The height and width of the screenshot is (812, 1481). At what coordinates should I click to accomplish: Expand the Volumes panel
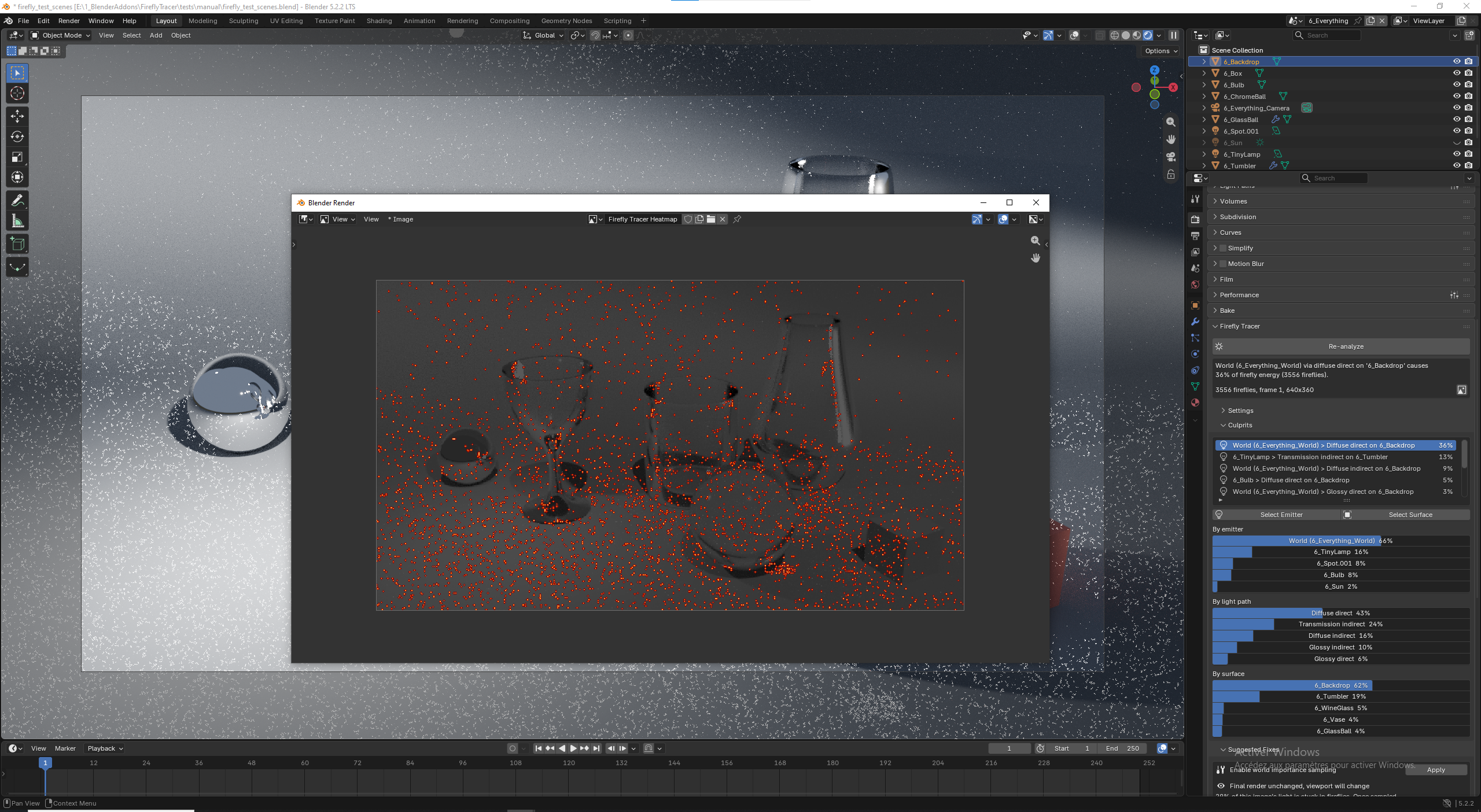click(1341, 201)
